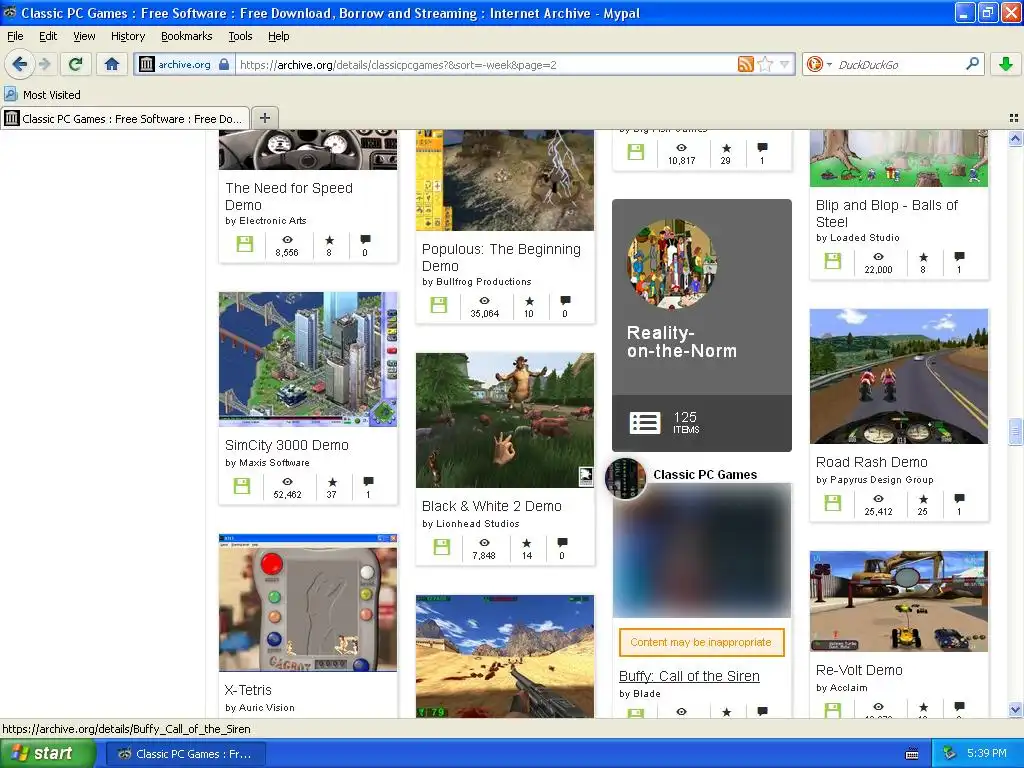Bookmark this page with the star icon
Viewport: 1024px width, 768px height.
pyautogui.click(x=765, y=64)
